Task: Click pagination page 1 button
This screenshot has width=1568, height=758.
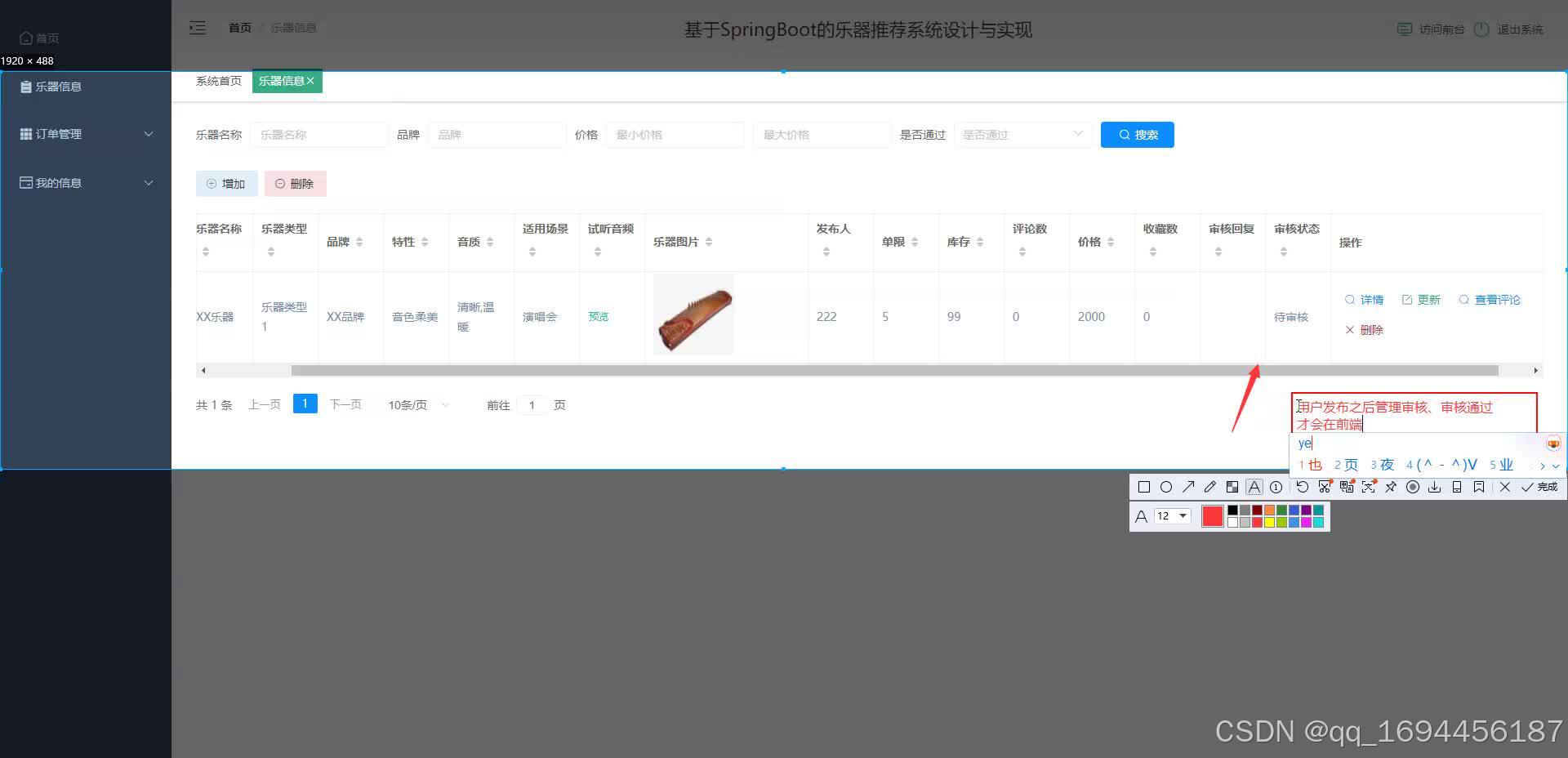Action: pos(305,404)
